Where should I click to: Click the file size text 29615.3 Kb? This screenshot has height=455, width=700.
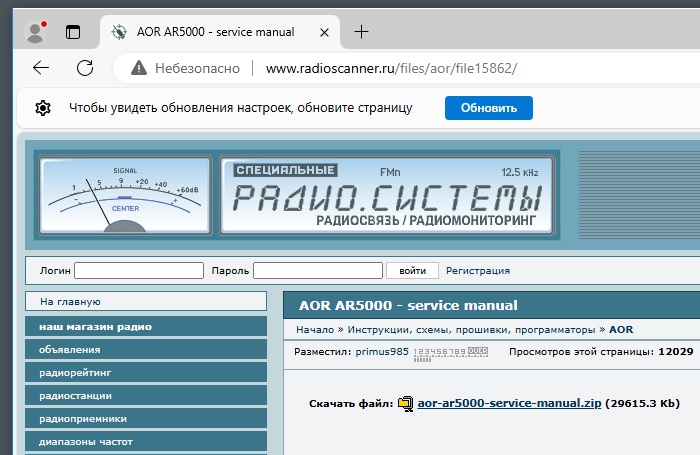click(x=642, y=403)
